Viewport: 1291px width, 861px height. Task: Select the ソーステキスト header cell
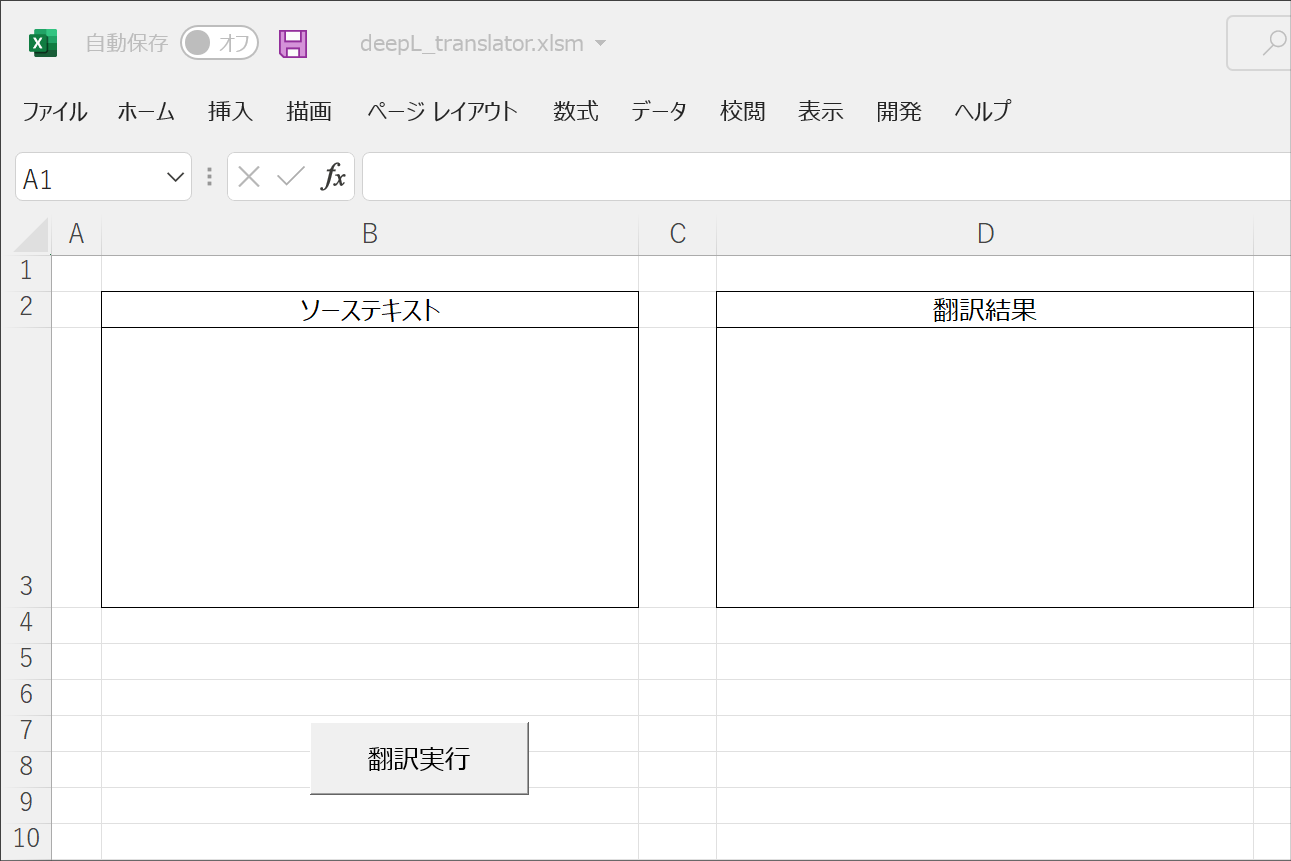[x=370, y=309]
